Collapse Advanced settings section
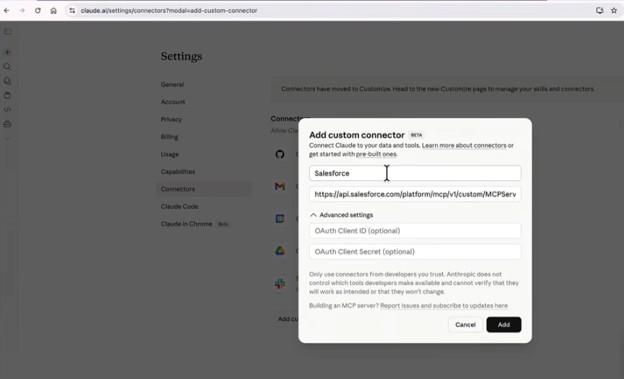This screenshot has height=379, width=624. pos(341,215)
